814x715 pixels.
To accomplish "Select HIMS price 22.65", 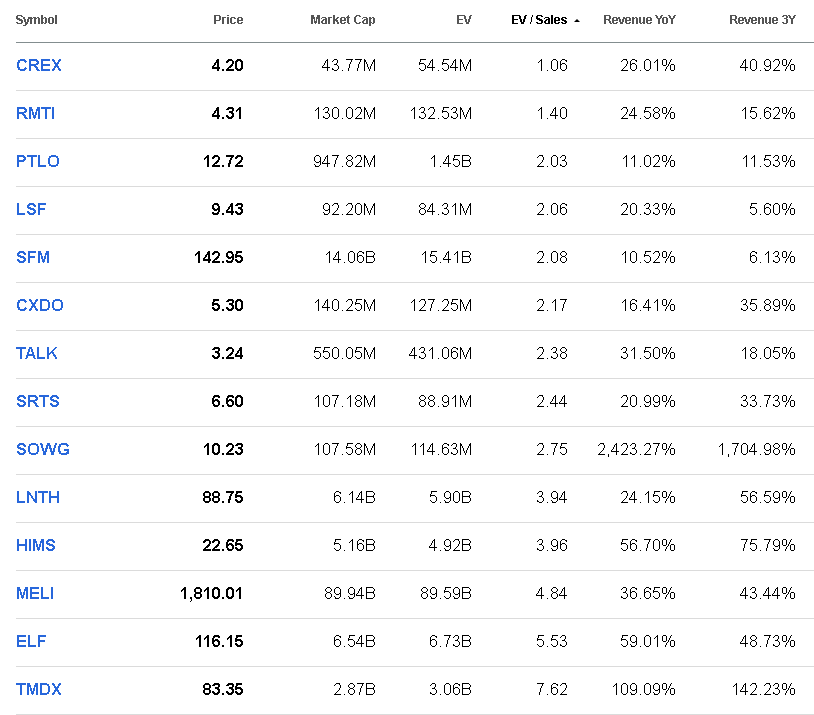I will pyautogui.click(x=223, y=545).
